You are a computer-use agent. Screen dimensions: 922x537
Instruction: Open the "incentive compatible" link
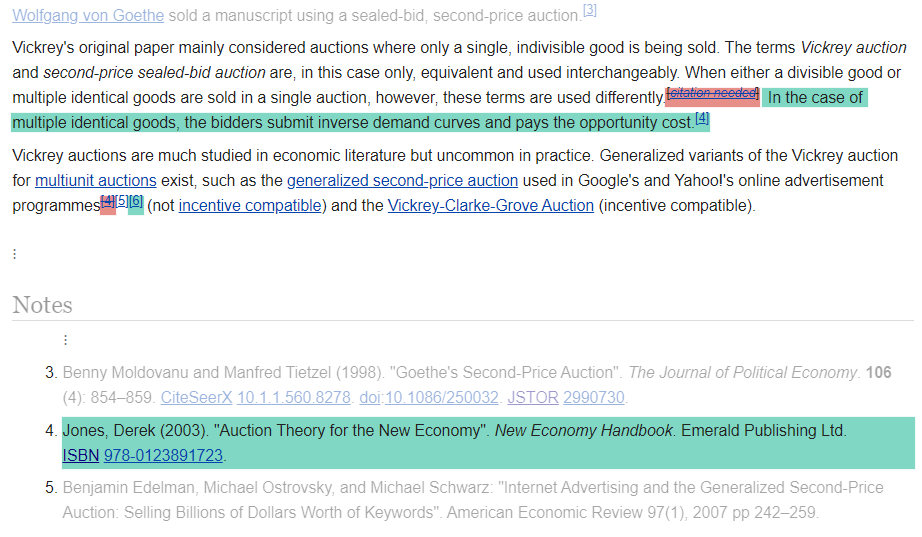(250, 206)
